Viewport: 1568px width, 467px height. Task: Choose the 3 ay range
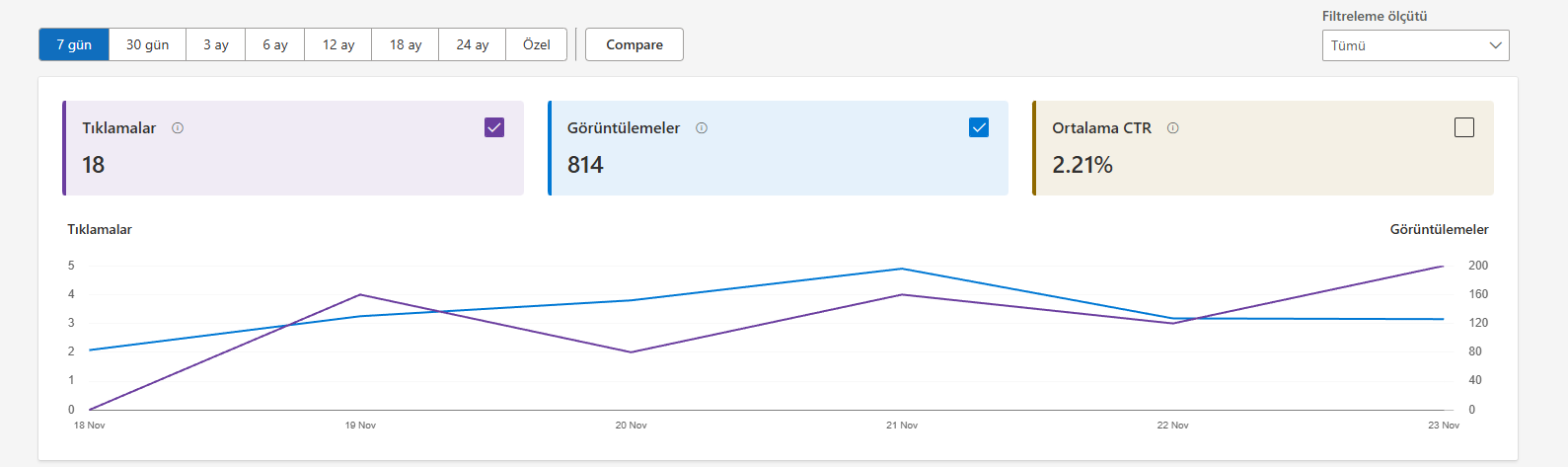[x=216, y=44]
